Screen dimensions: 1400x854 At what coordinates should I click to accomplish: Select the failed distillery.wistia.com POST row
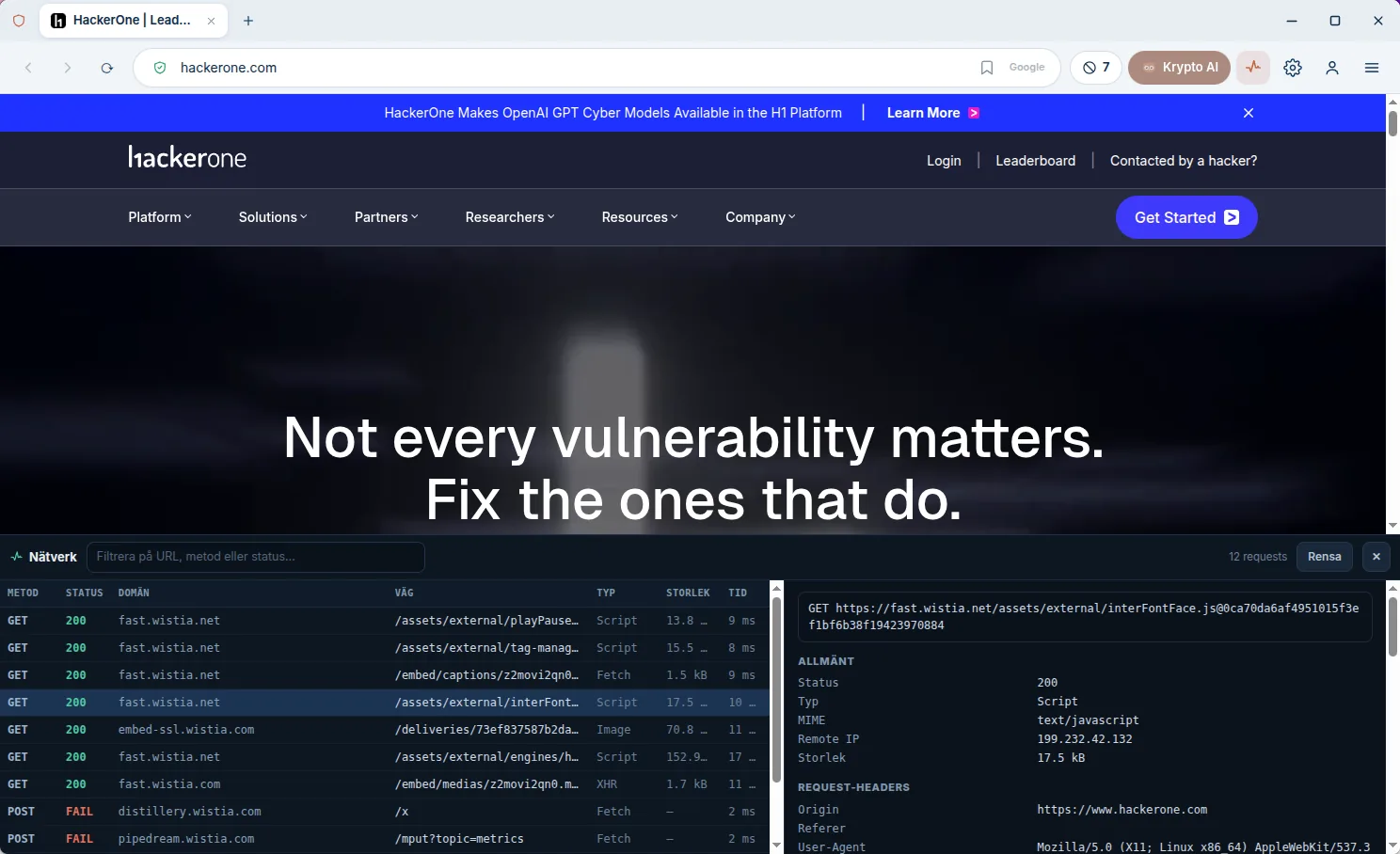385,812
